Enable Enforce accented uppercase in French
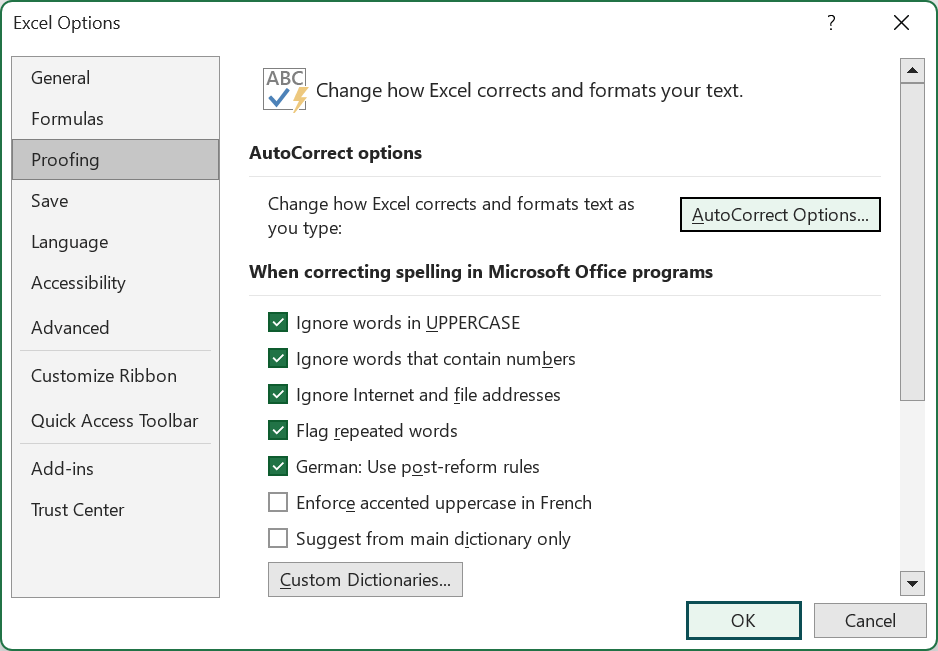Screen dimensions: 938x651 pos(278,502)
